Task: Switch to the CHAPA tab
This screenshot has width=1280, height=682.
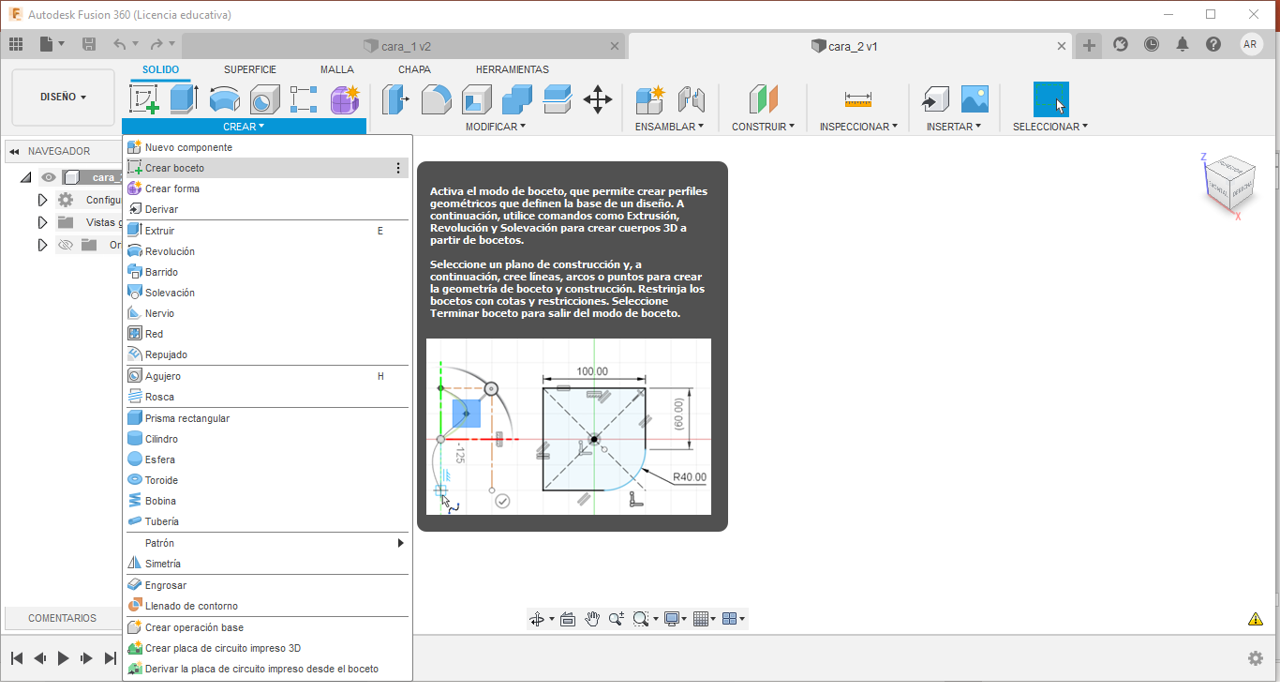Action: click(x=414, y=70)
